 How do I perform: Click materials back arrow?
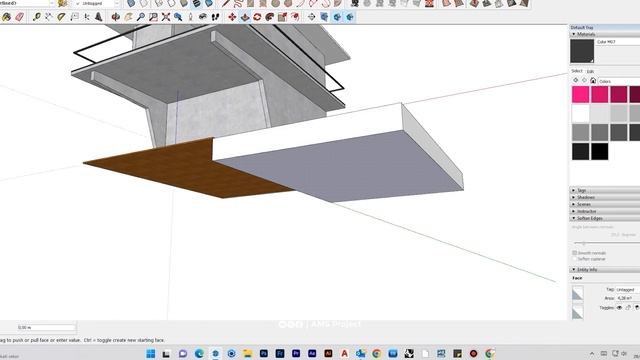tap(576, 80)
